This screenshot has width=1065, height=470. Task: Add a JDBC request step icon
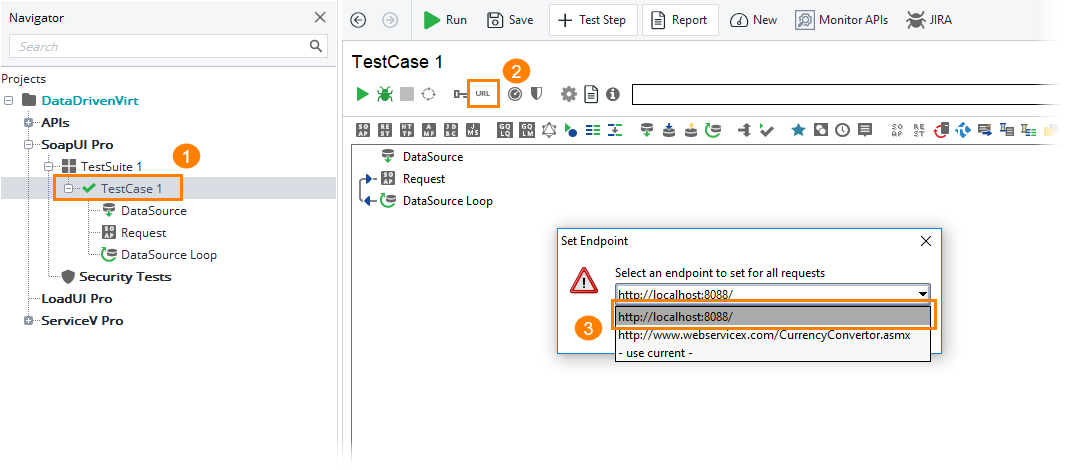click(x=450, y=130)
